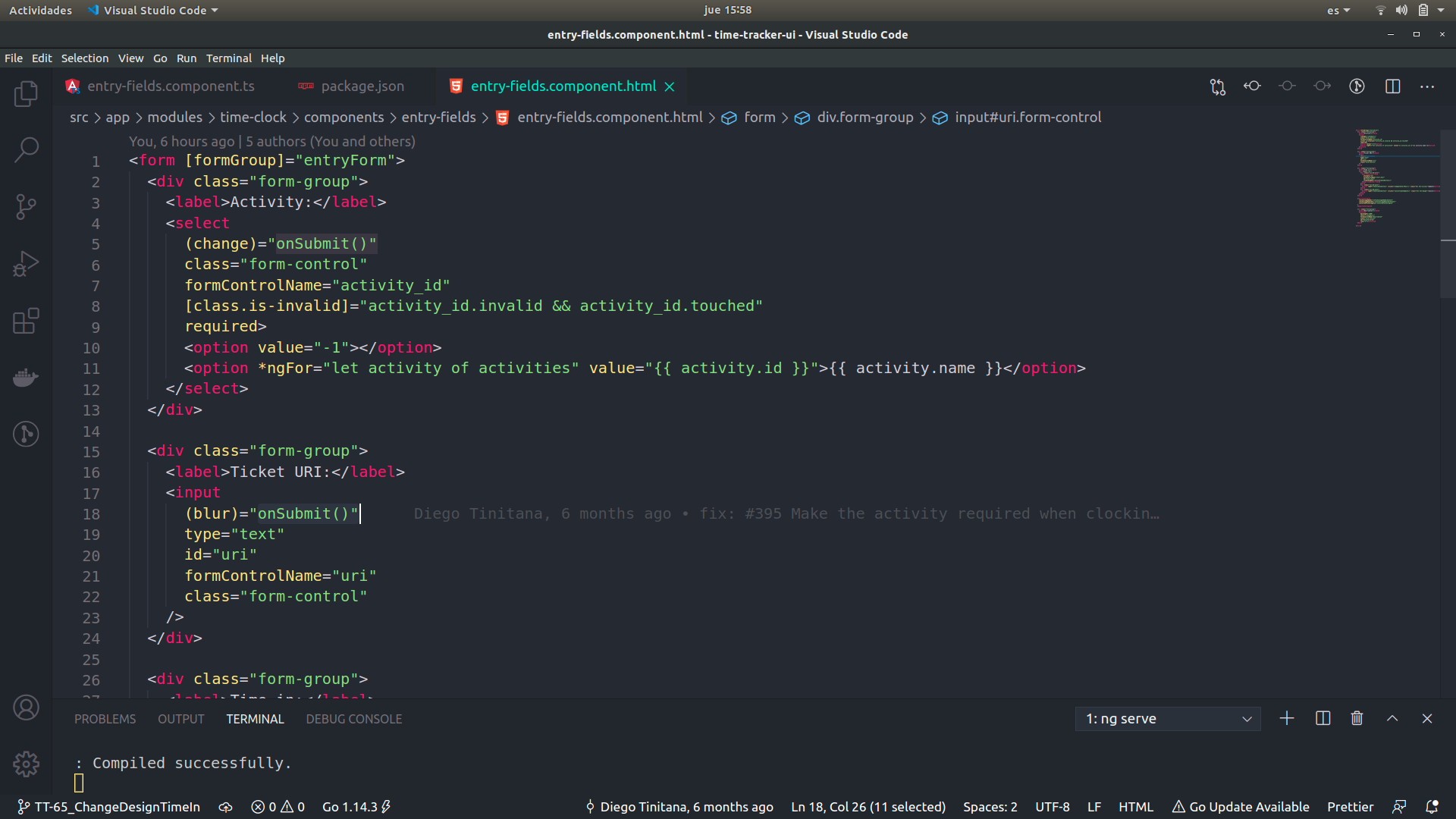Delete the terminal with trash icon

[x=1357, y=718]
